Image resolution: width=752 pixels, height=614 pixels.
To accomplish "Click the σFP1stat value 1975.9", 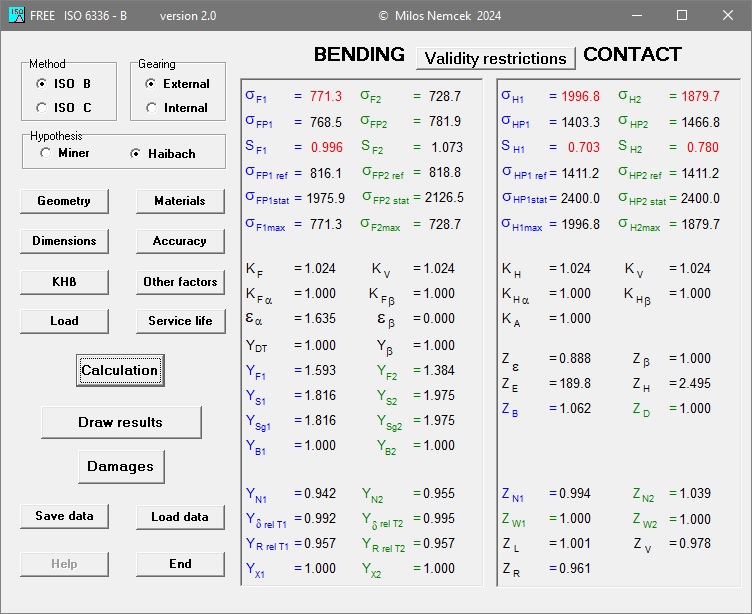I will pyautogui.click(x=326, y=198).
